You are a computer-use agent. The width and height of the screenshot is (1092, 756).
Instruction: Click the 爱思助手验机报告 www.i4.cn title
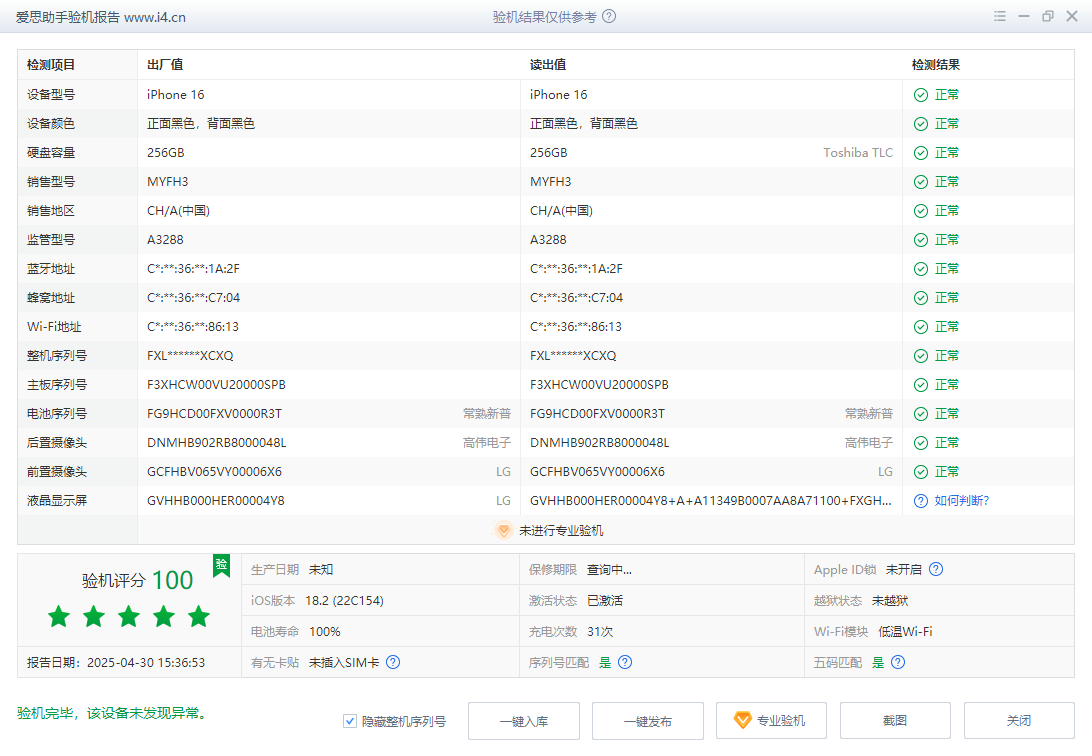(101, 17)
